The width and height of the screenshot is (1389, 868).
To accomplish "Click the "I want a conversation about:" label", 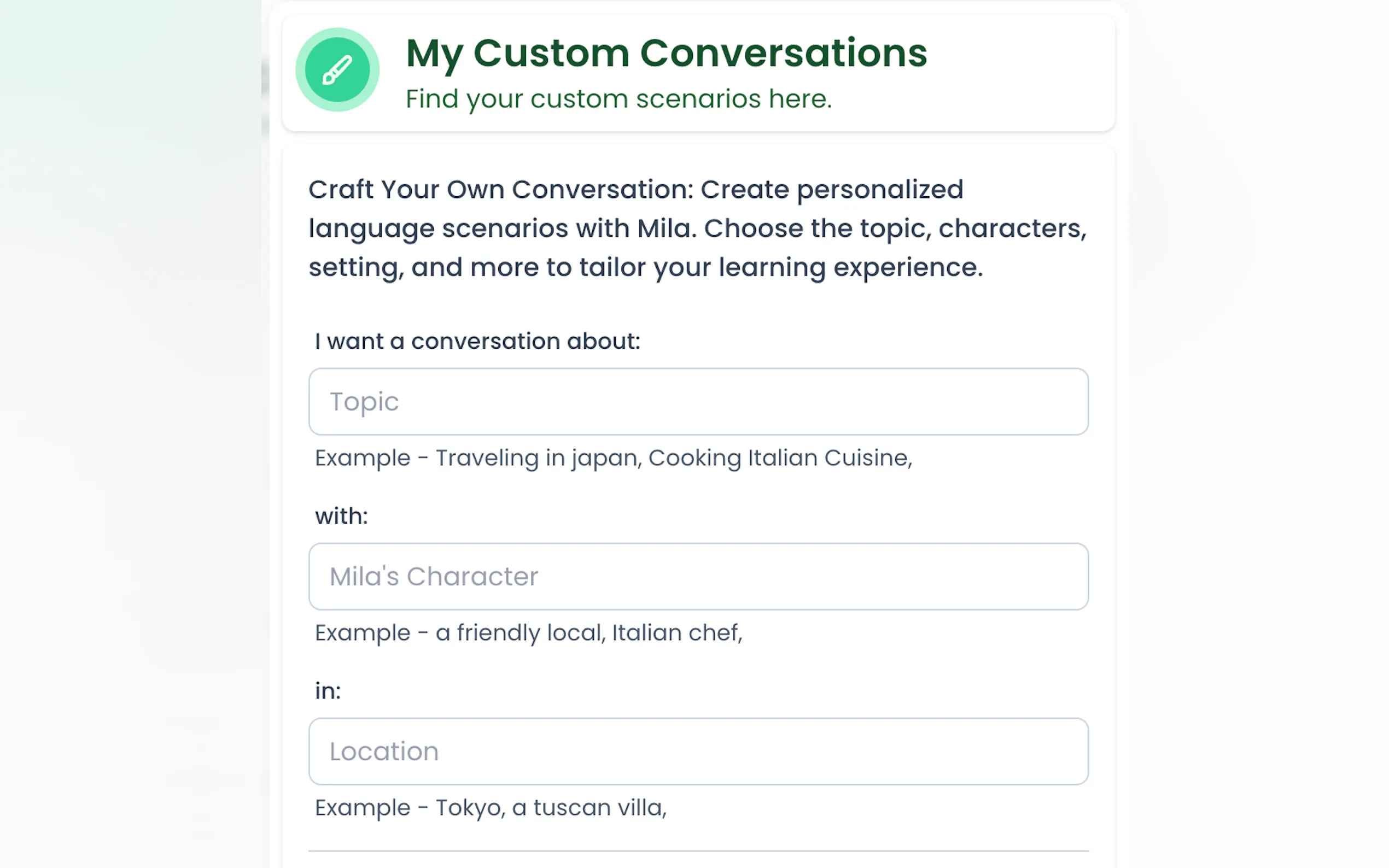I will (477, 341).
